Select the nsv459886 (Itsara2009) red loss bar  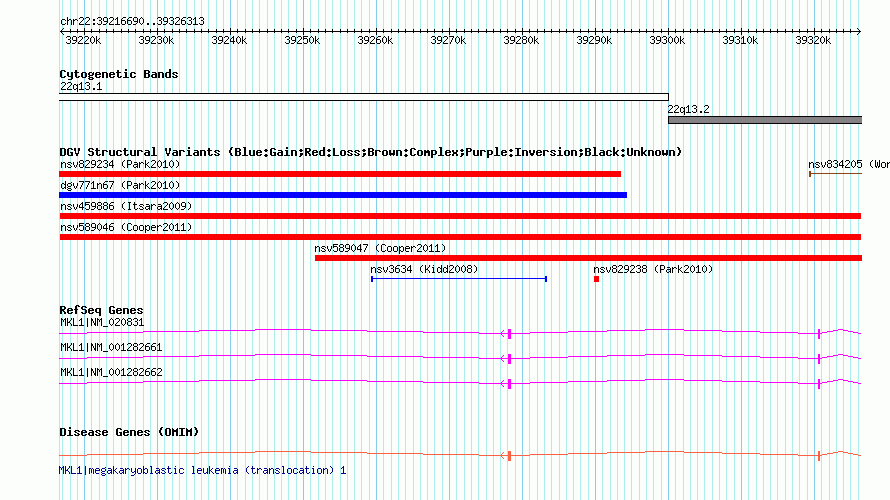pyautogui.click(x=460, y=216)
